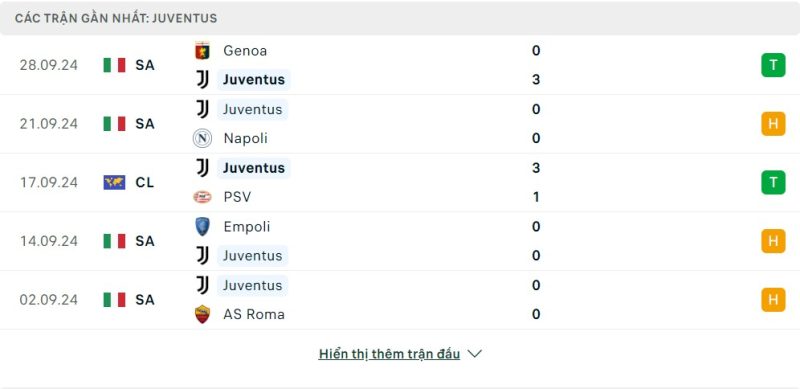The width and height of the screenshot is (800, 389).
Task: Click Juventus logo in the PSV match
Action: (203, 168)
